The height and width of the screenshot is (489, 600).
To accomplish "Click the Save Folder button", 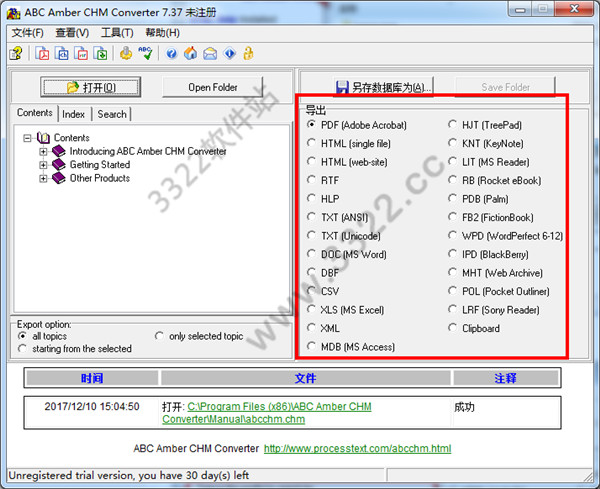I will point(505,88).
